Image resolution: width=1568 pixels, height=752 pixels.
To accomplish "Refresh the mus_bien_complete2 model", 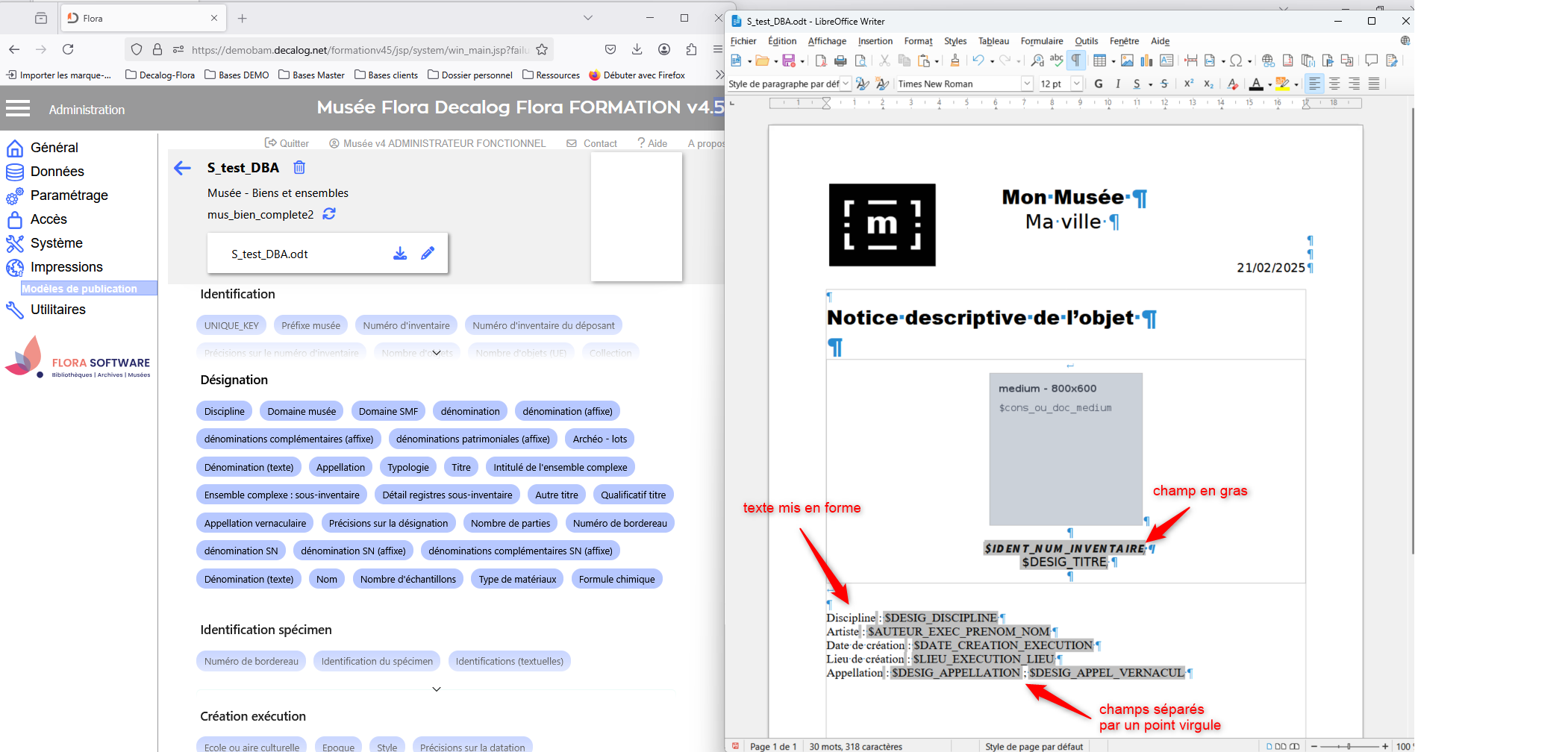I will pos(329,214).
